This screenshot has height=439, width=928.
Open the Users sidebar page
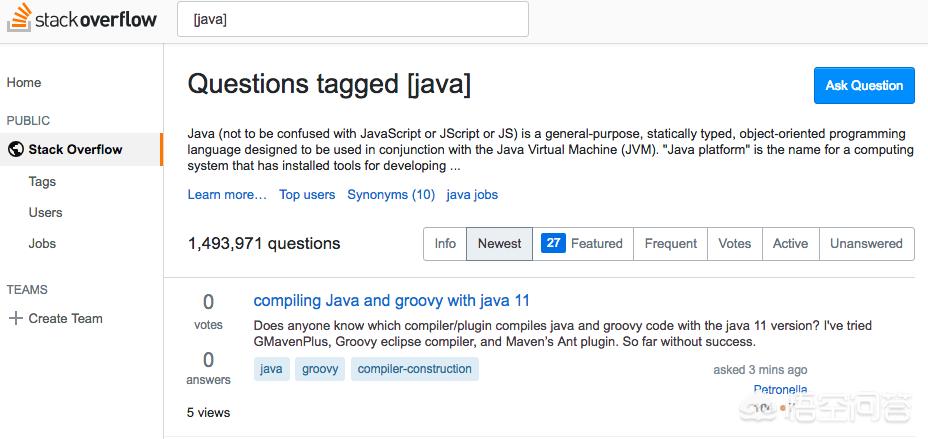[46, 212]
